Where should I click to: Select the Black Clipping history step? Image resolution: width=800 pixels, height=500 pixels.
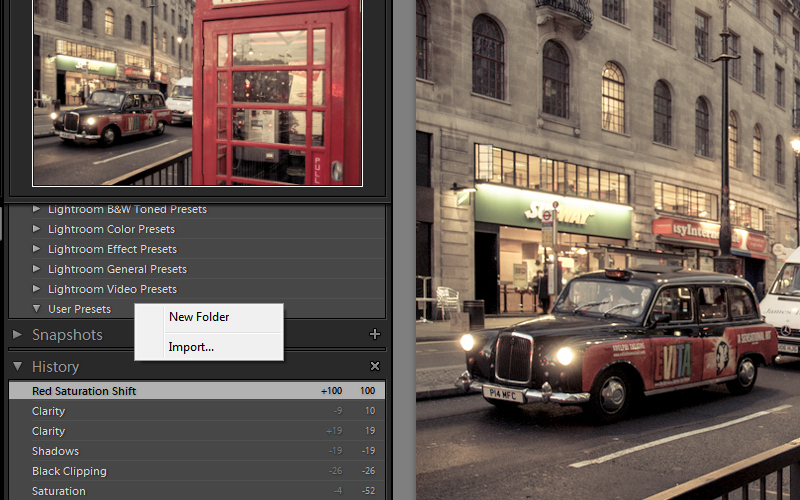click(x=69, y=471)
